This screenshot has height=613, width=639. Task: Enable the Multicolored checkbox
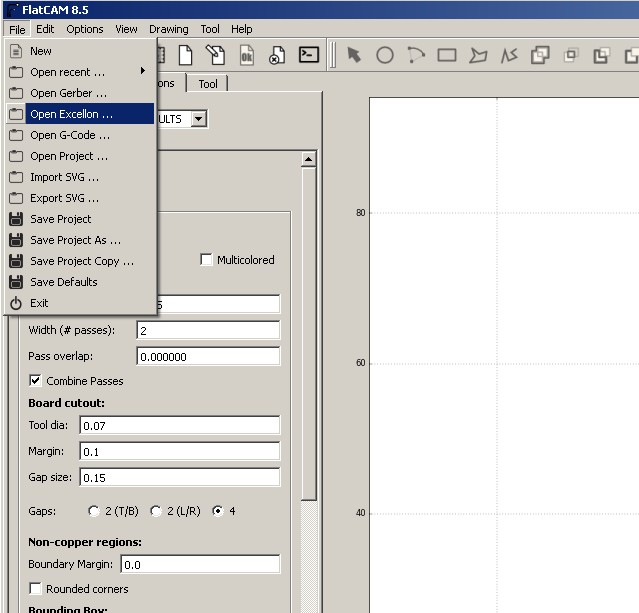(206, 260)
